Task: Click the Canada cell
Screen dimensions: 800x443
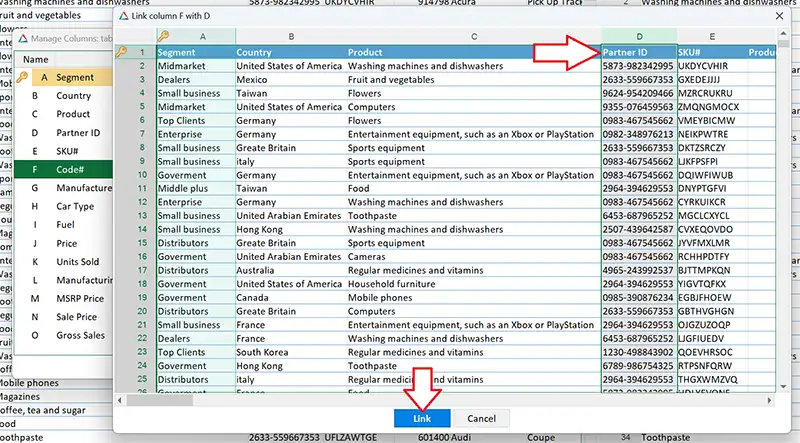Action: [x=291, y=298]
